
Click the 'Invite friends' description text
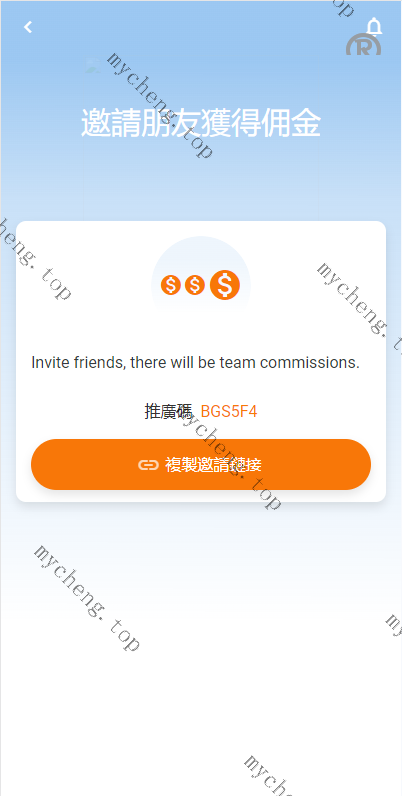[x=195, y=363]
